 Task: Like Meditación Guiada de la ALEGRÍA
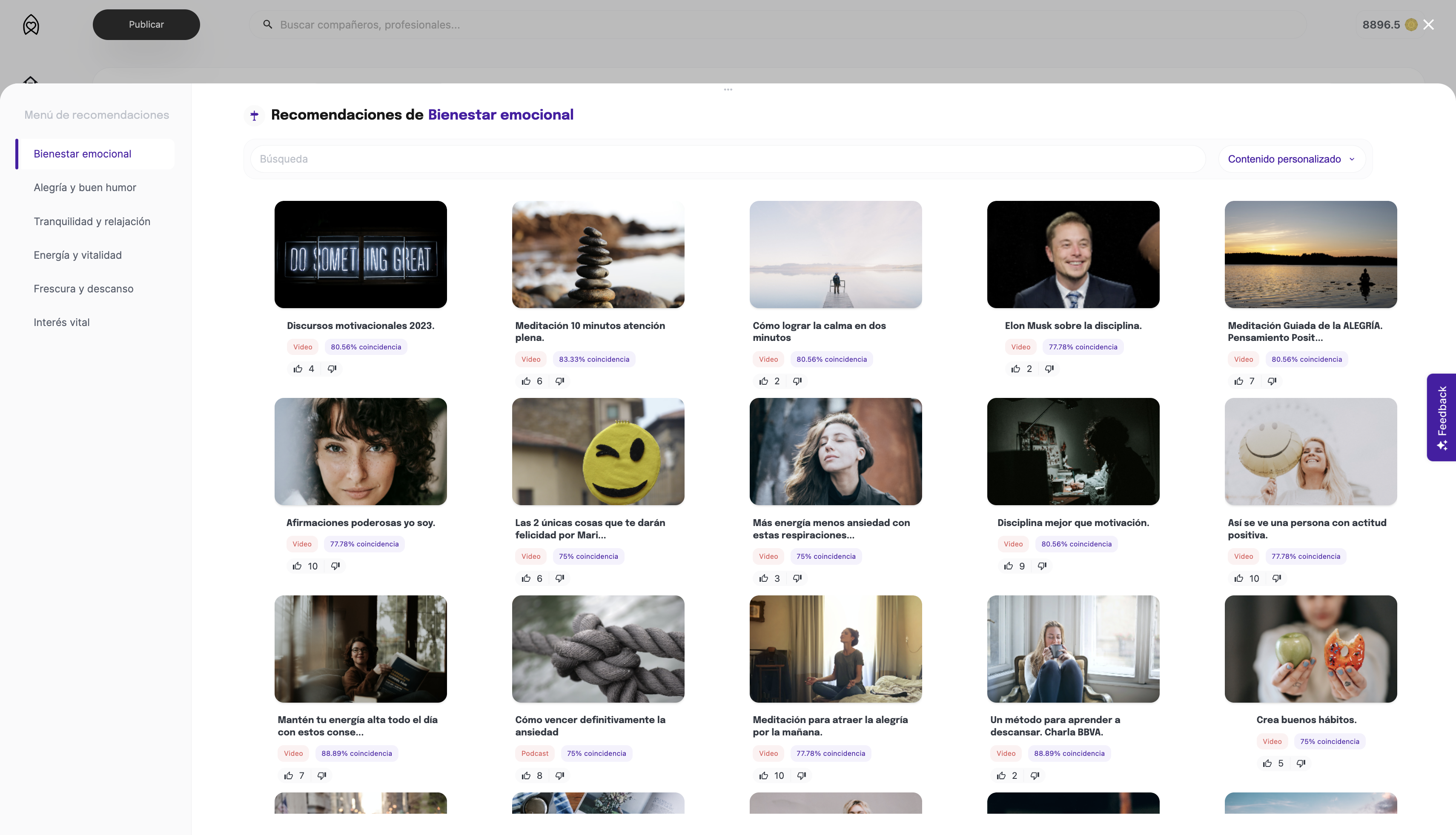[1238, 381]
